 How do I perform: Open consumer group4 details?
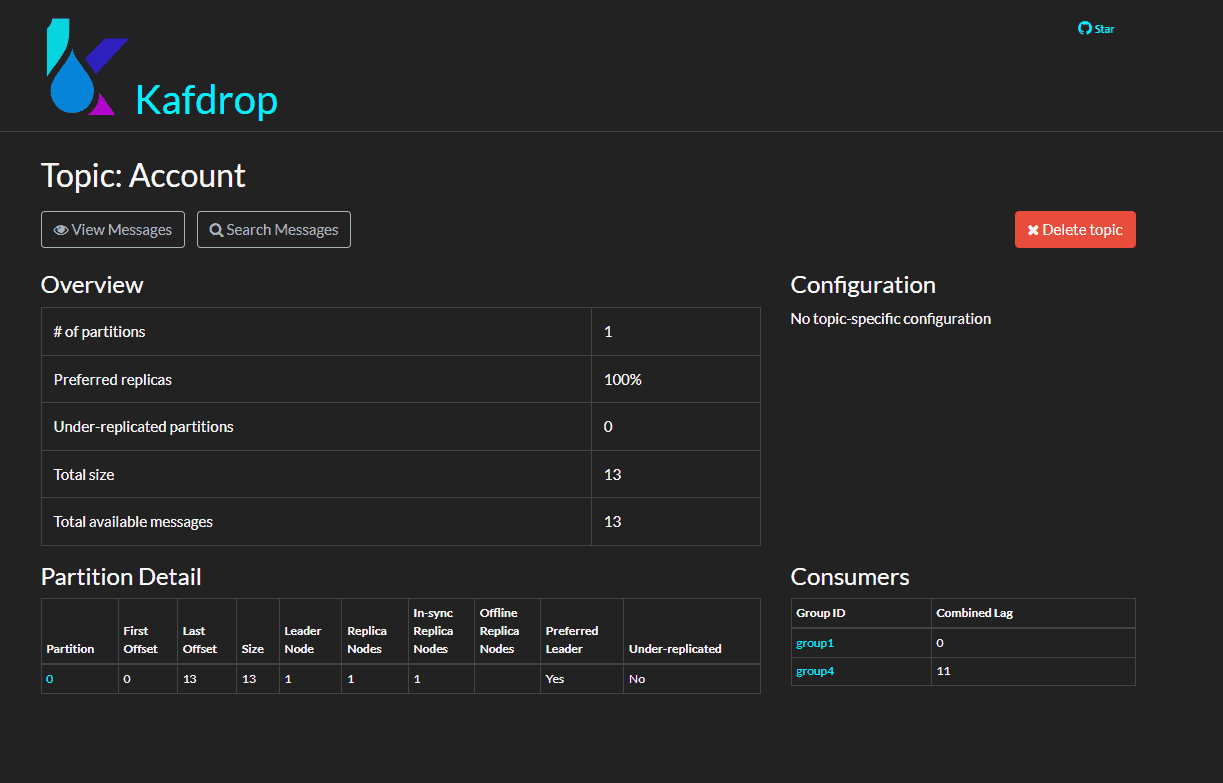click(814, 670)
